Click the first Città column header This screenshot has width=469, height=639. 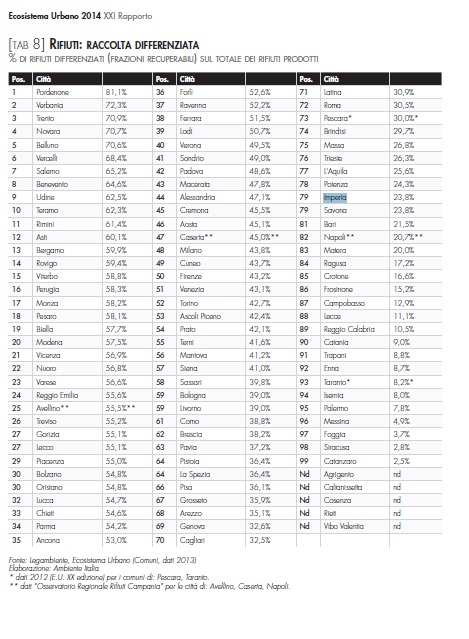pyautogui.click(x=44, y=79)
